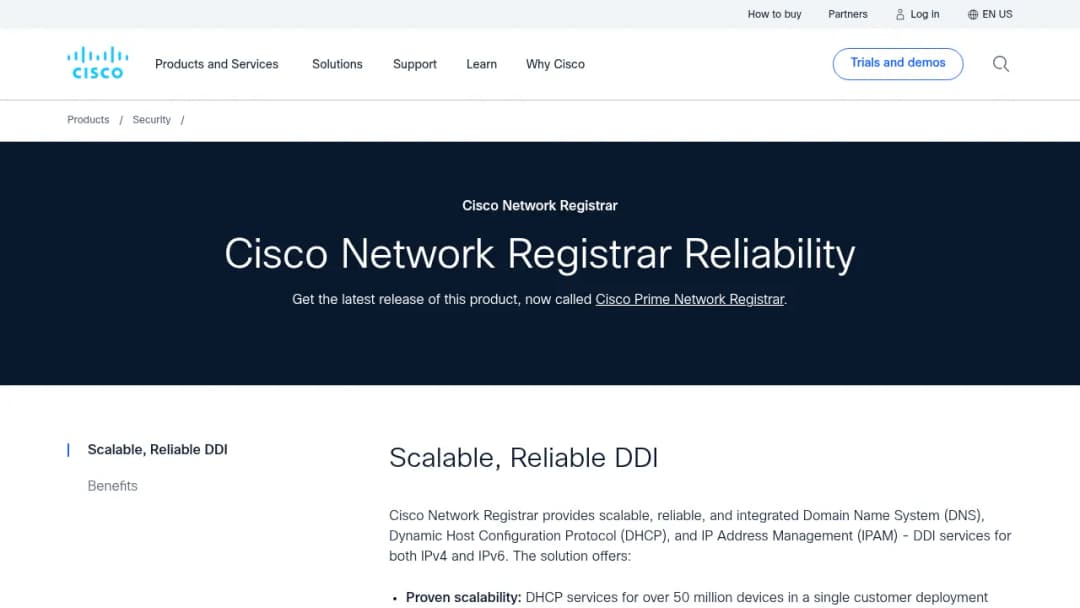This screenshot has width=1080, height=608.
Task: Click the Log in link
Action: pyautogui.click(x=924, y=14)
